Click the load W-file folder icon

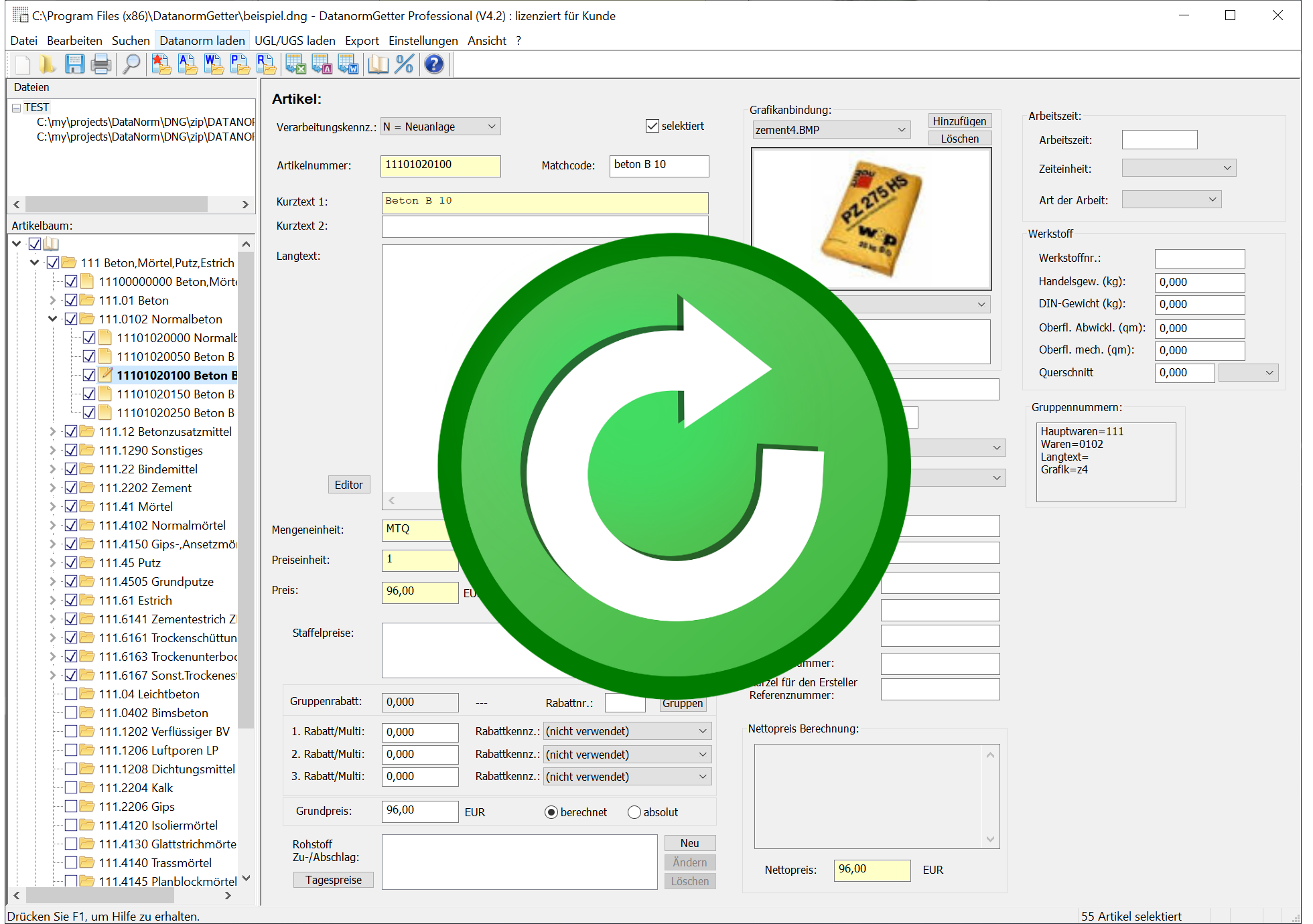click(214, 64)
